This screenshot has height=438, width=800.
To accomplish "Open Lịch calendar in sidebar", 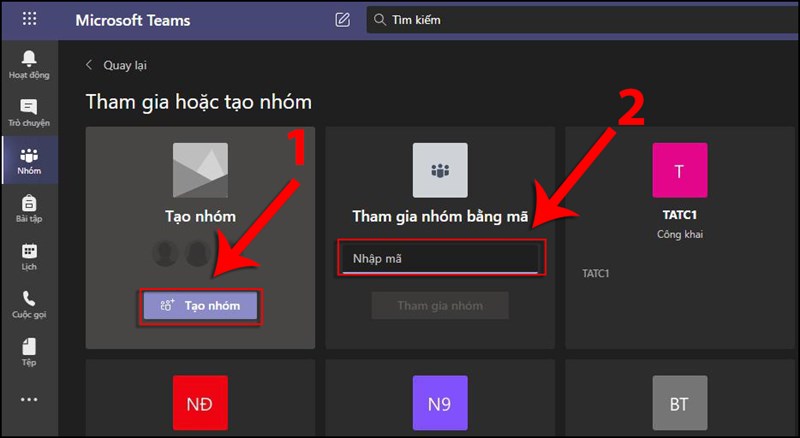I will (x=29, y=256).
